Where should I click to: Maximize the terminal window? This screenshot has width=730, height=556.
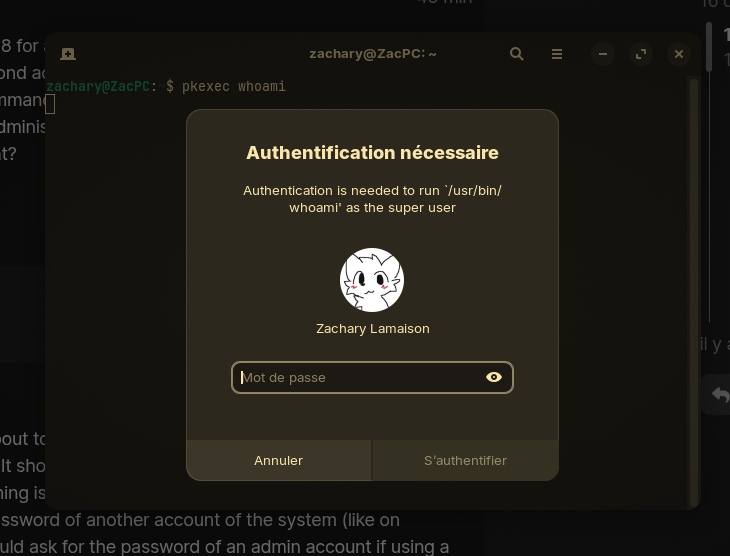point(641,54)
